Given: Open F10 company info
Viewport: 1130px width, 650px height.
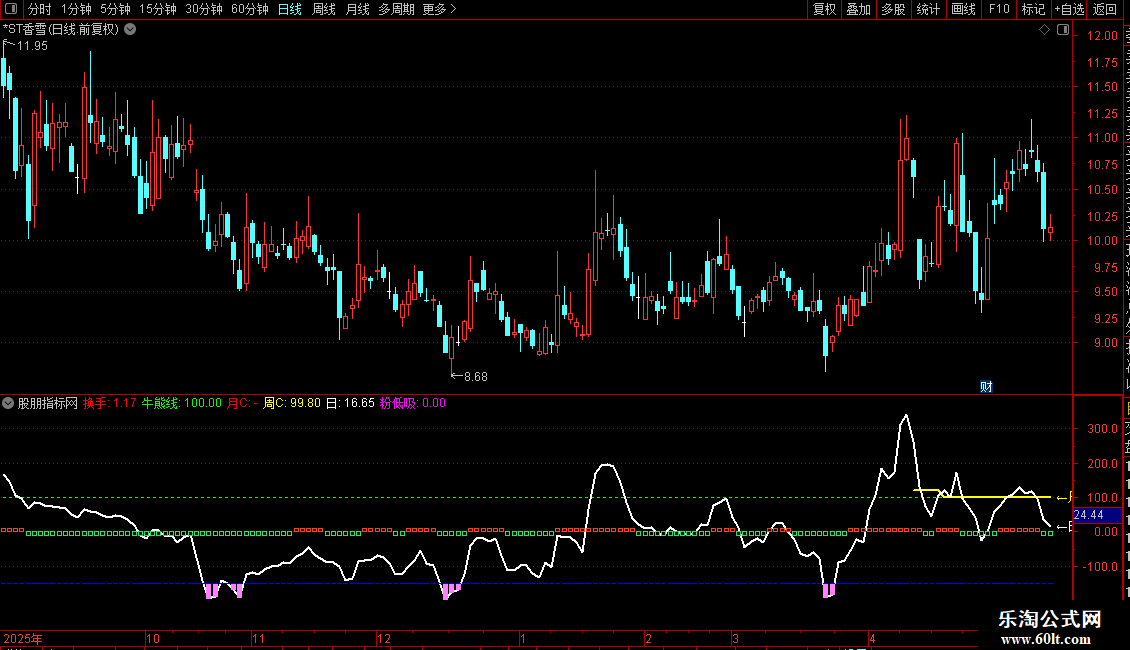Looking at the screenshot, I should (x=999, y=9).
